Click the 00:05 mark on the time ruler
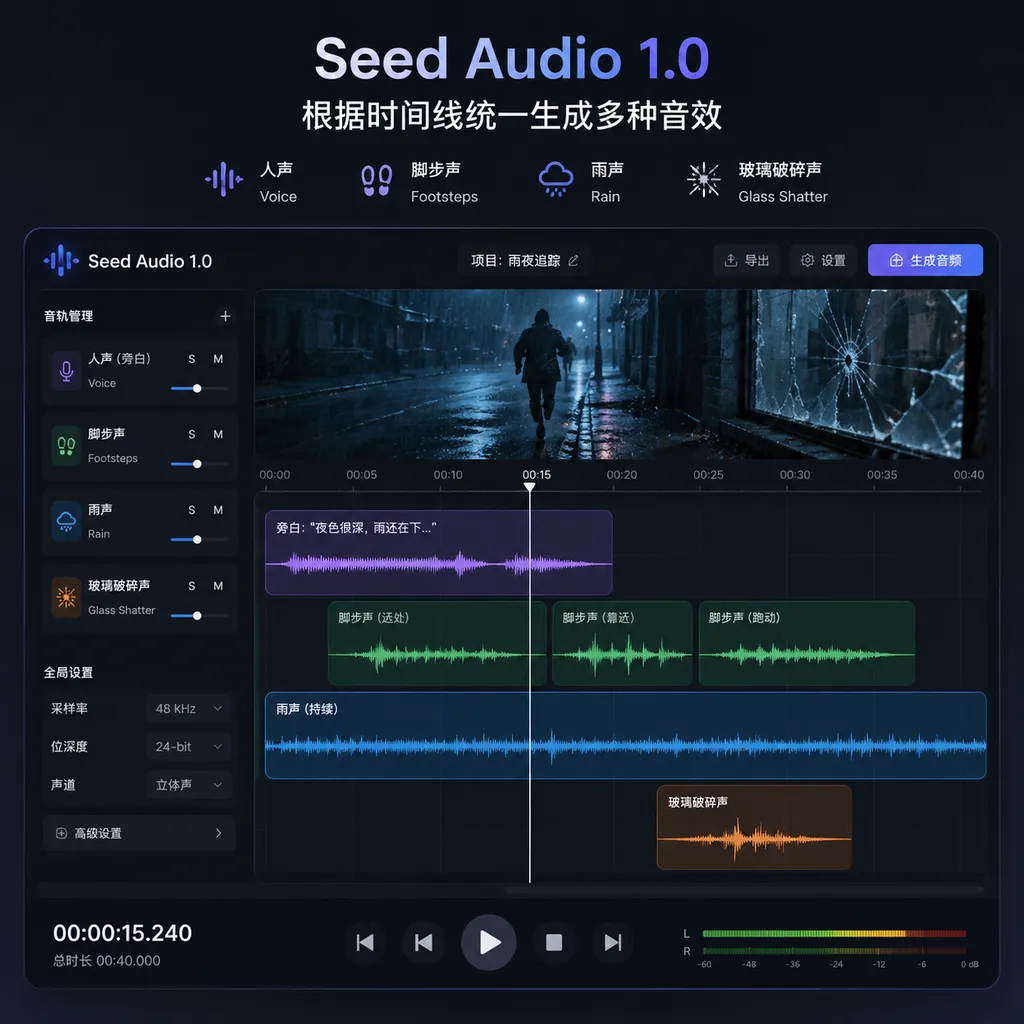Viewport: 1024px width, 1024px height. (361, 475)
